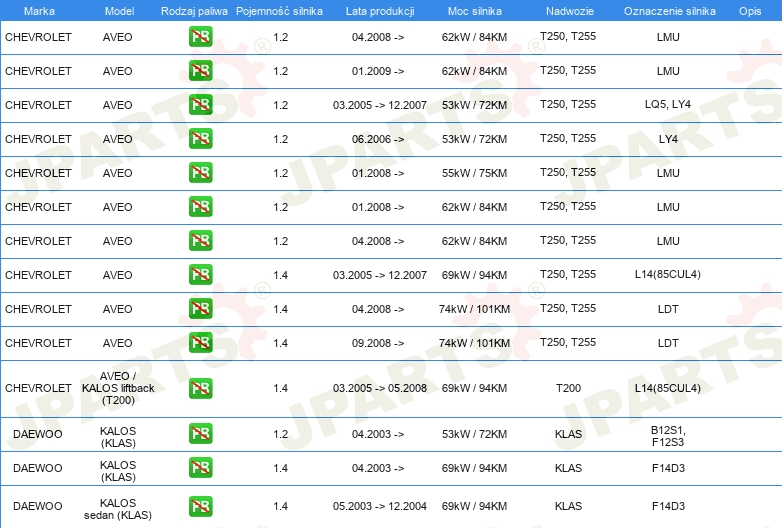The height and width of the screenshot is (528, 782).
Task: Select LDT cell in the 09.2008 row
Action: pos(668,343)
